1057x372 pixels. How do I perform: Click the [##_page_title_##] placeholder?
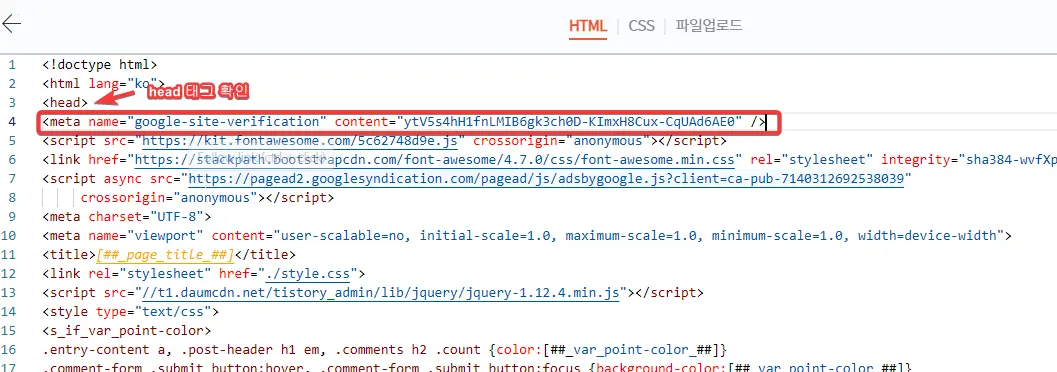(164, 255)
